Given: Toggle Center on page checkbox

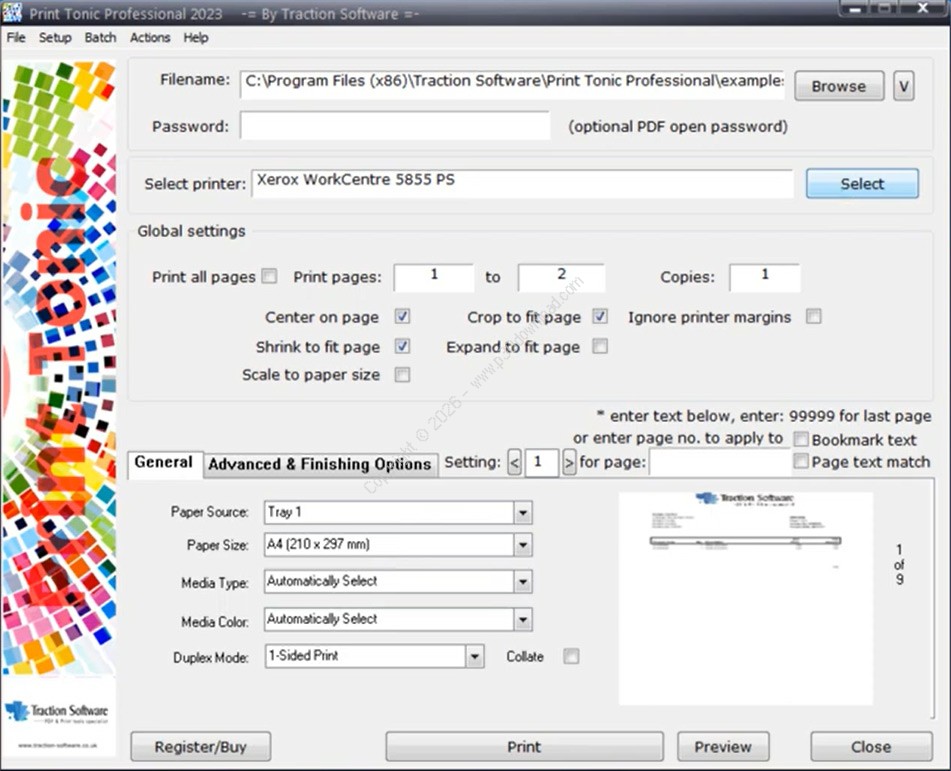Looking at the screenshot, I should (x=402, y=316).
